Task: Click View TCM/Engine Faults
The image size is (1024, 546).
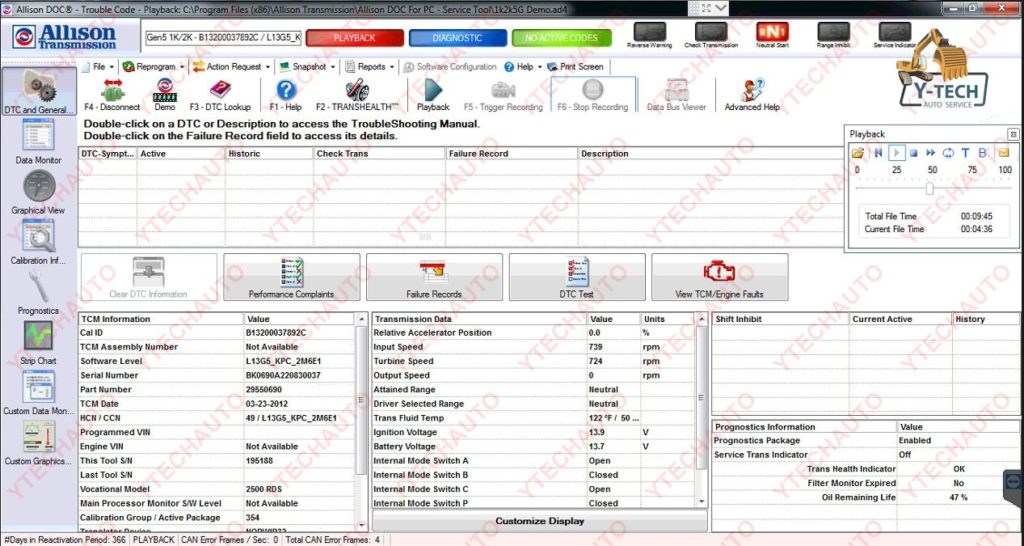Action: 719,278
